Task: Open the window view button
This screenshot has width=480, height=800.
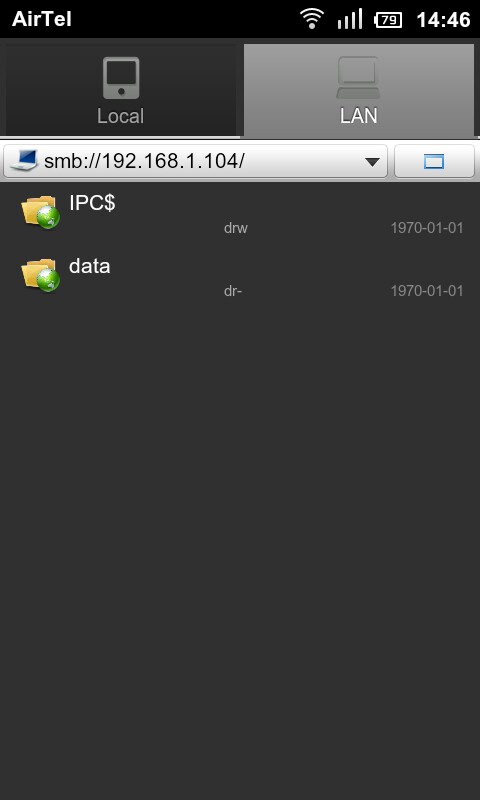Action: click(x=434, y=161)
